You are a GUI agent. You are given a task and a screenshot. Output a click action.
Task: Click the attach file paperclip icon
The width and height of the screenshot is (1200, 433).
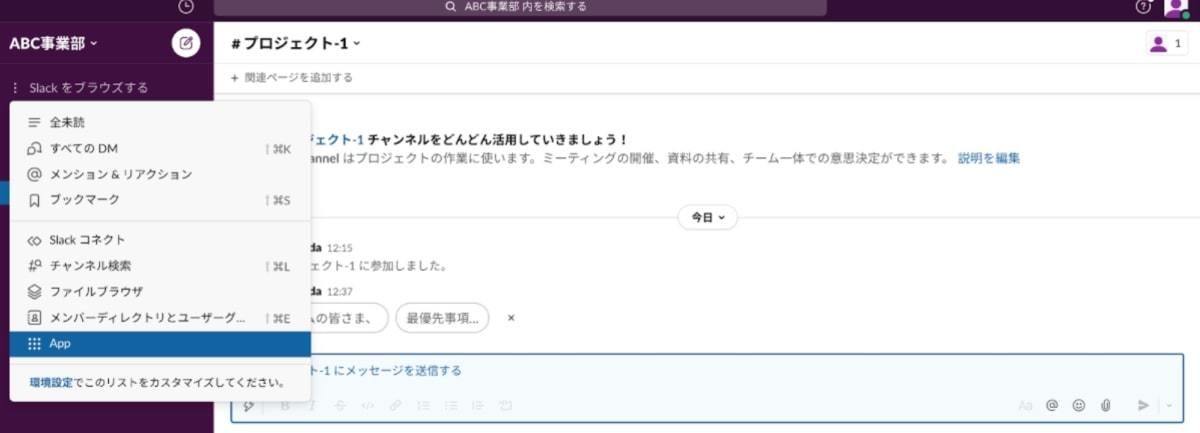click(x=1106, y=406)
